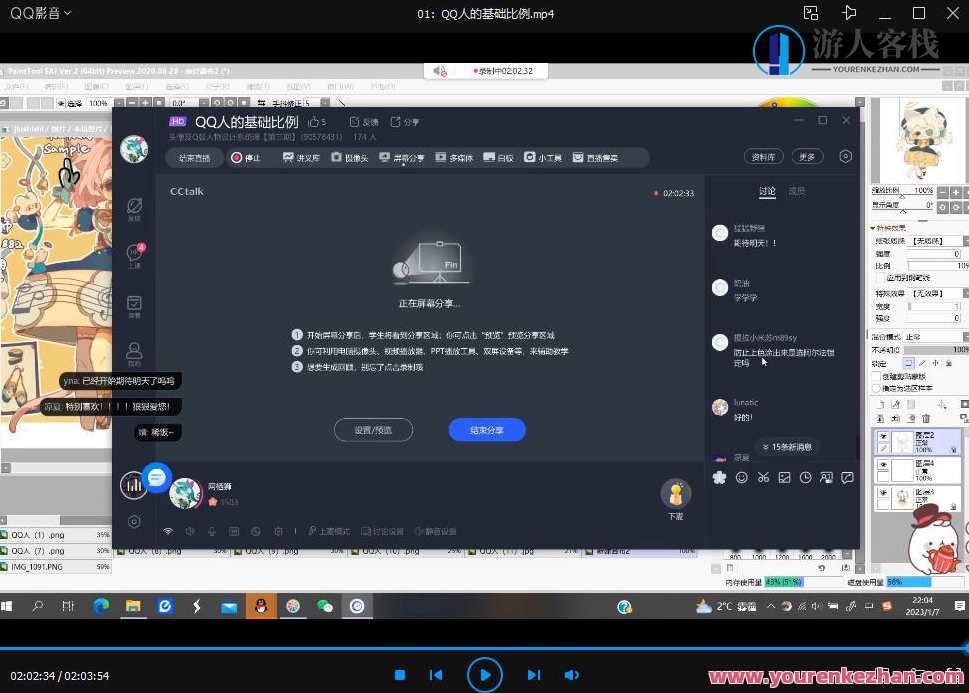
Task: Open the emoji picker in the chat panel
Action: (741, 479)
